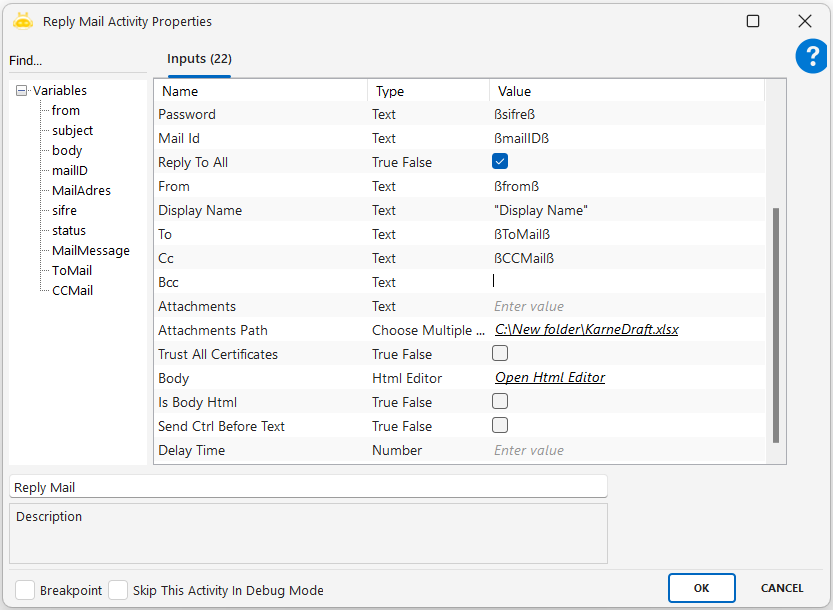
Task: Enable Trust All Certificates checkbox
Action: click(500, 354)
